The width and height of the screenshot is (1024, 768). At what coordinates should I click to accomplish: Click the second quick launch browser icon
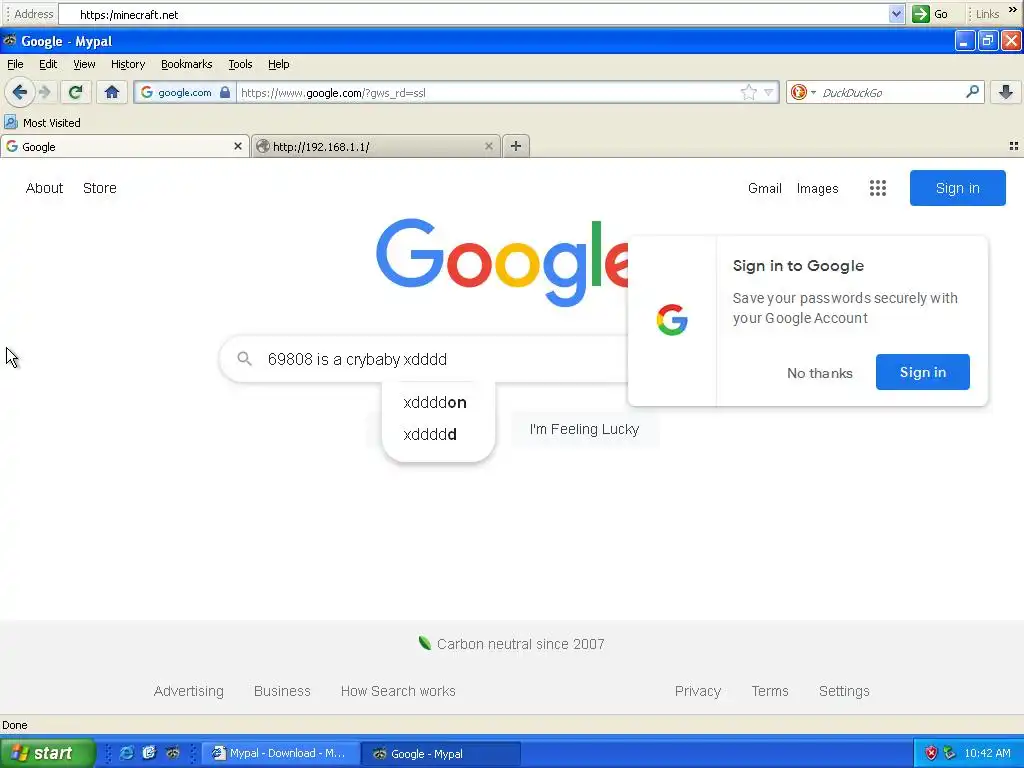click(x=150, y=753)
